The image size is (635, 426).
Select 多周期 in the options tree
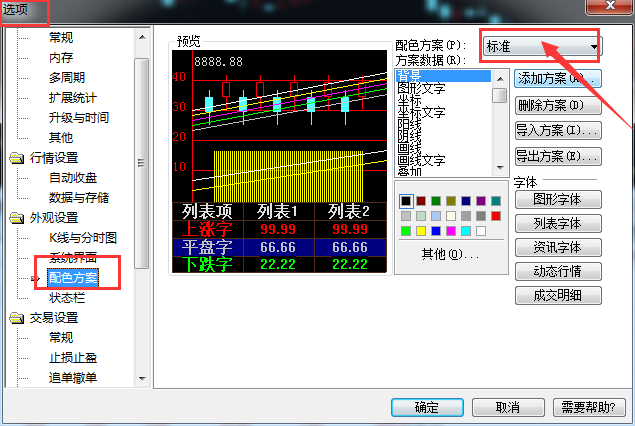67,77
